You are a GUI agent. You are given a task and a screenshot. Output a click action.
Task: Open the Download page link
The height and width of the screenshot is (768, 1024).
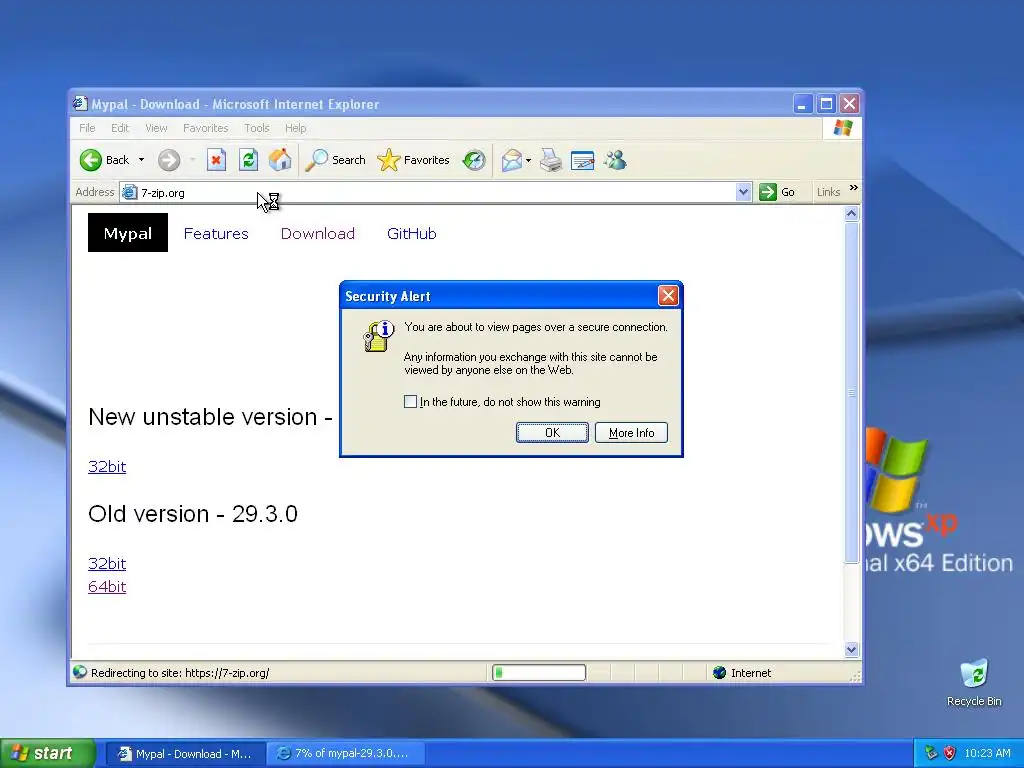[x=317, y=233]
